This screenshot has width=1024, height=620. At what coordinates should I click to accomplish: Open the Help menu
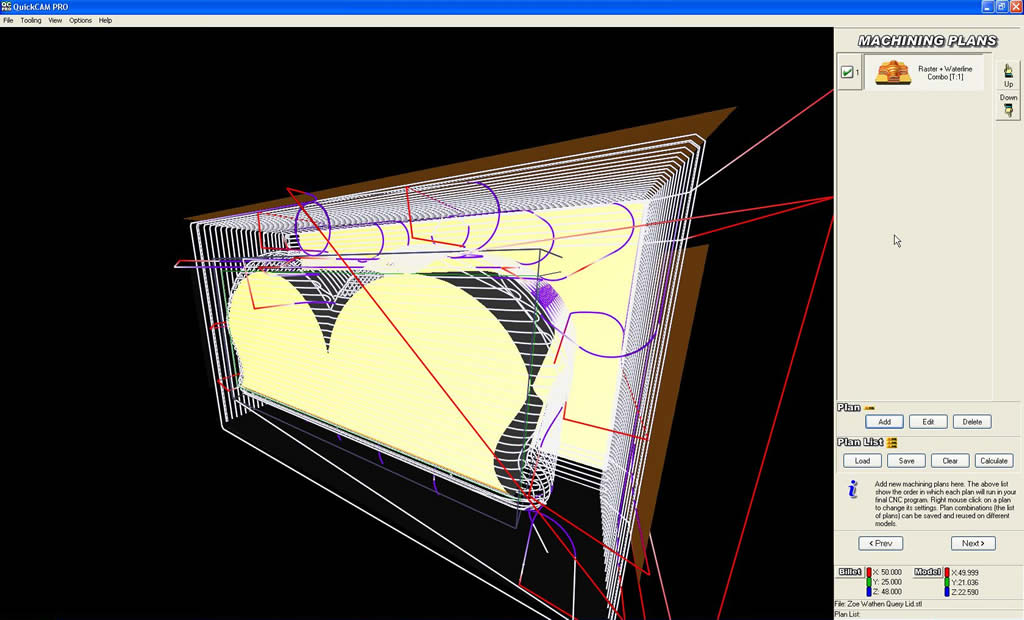[x=105, y=20]
